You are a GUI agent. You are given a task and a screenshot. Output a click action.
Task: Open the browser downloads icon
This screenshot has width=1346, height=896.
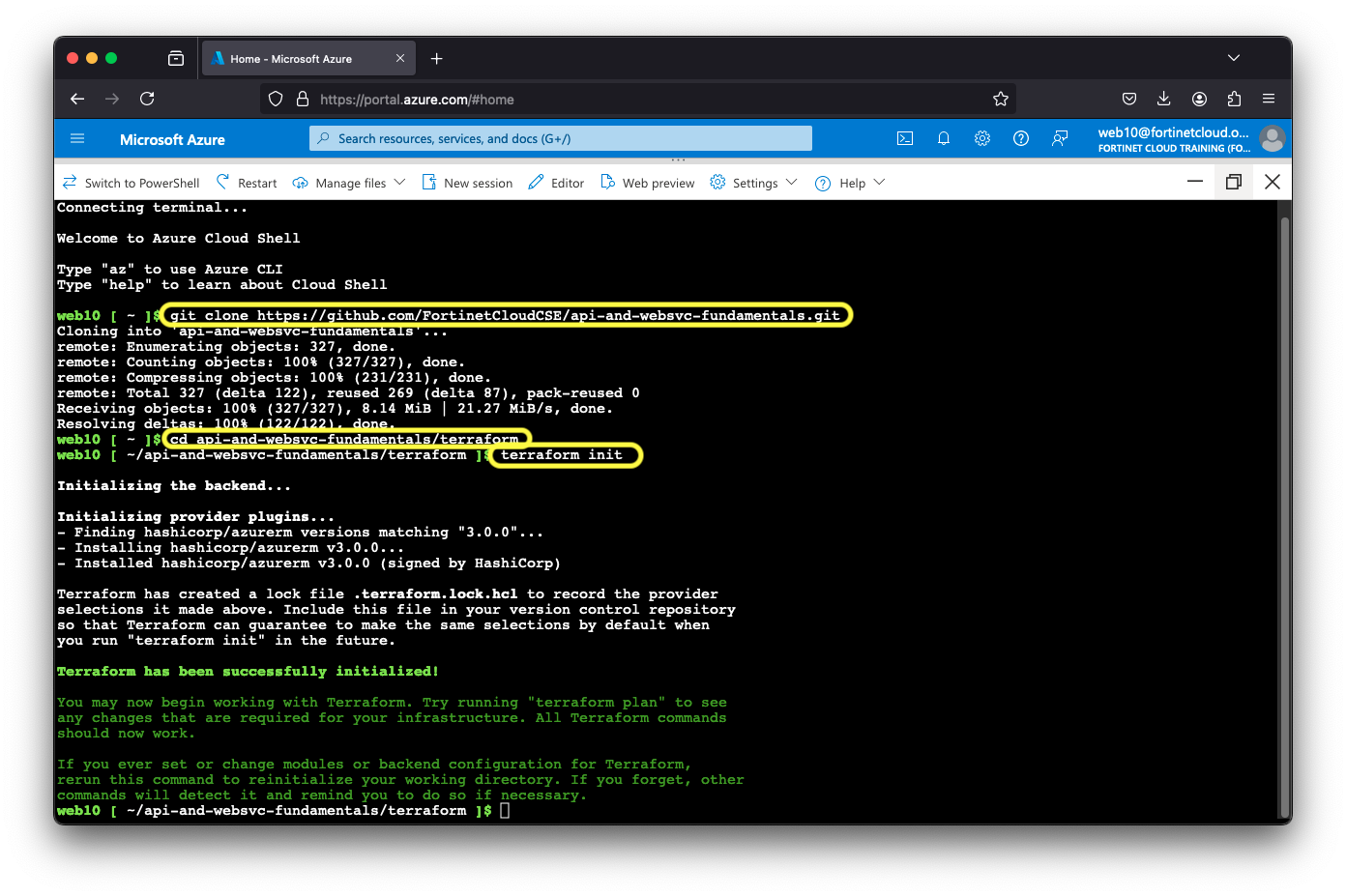tap(1164, 99)
